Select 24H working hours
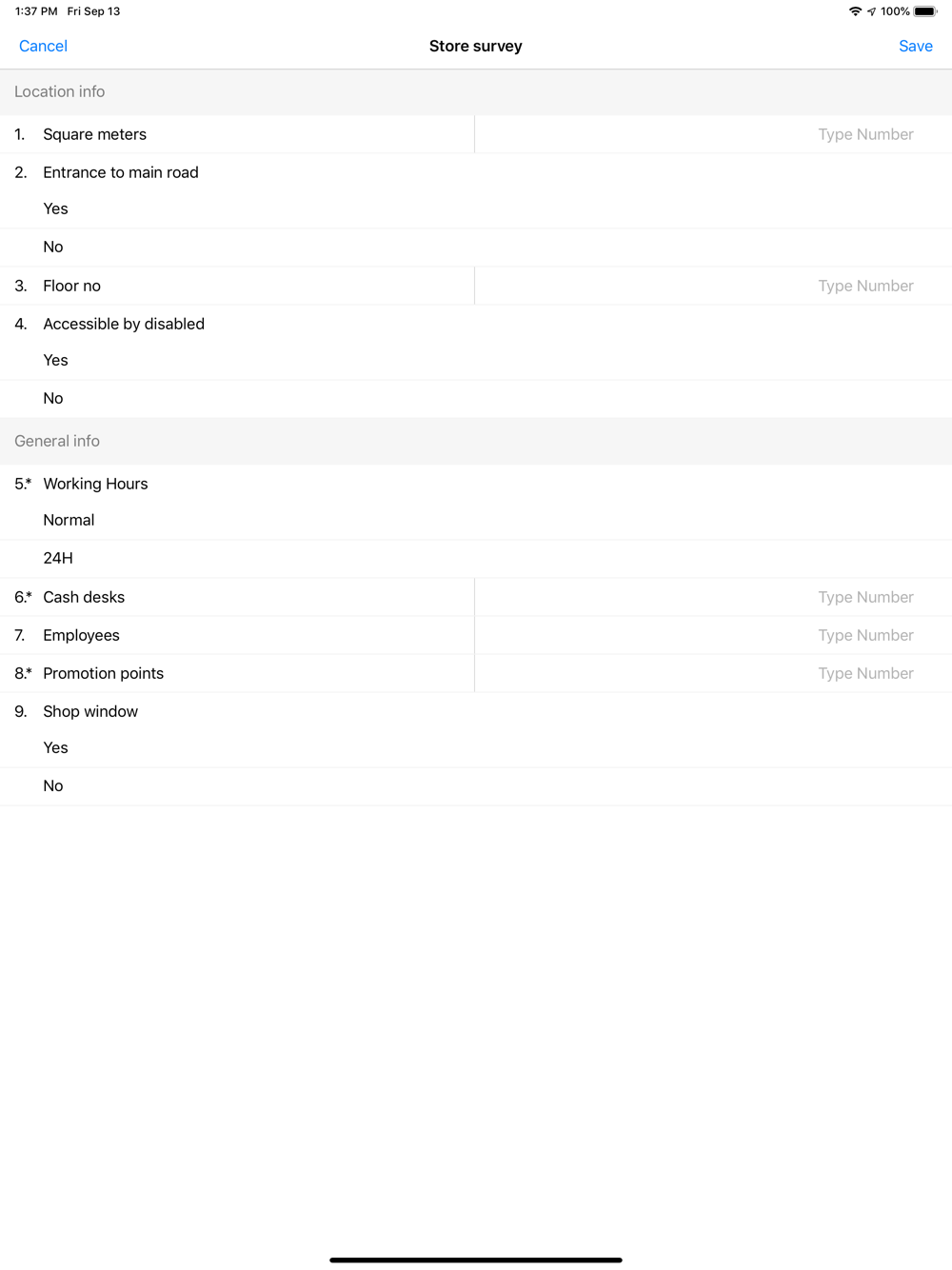Screen dimensions: 952x1270 click(x=476, y=559)
